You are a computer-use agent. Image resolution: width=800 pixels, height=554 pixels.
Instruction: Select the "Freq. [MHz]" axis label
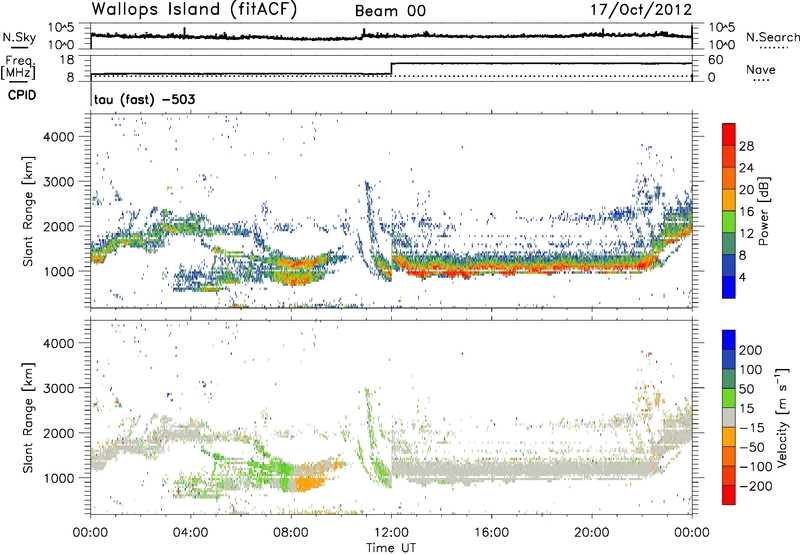click(20, 67)
